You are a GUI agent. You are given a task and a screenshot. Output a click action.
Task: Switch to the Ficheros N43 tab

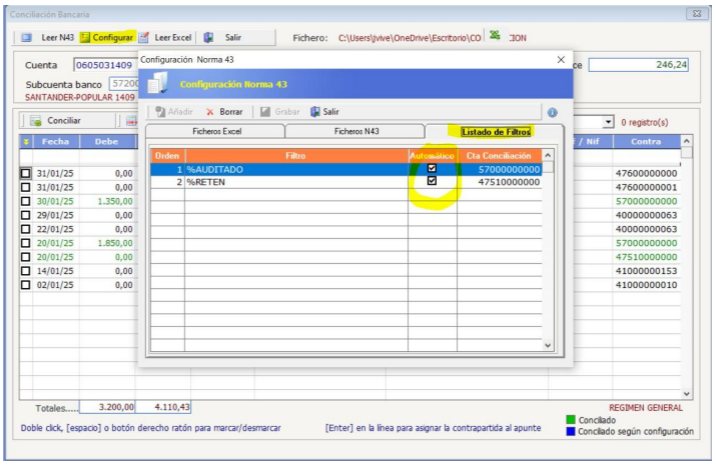355,131
